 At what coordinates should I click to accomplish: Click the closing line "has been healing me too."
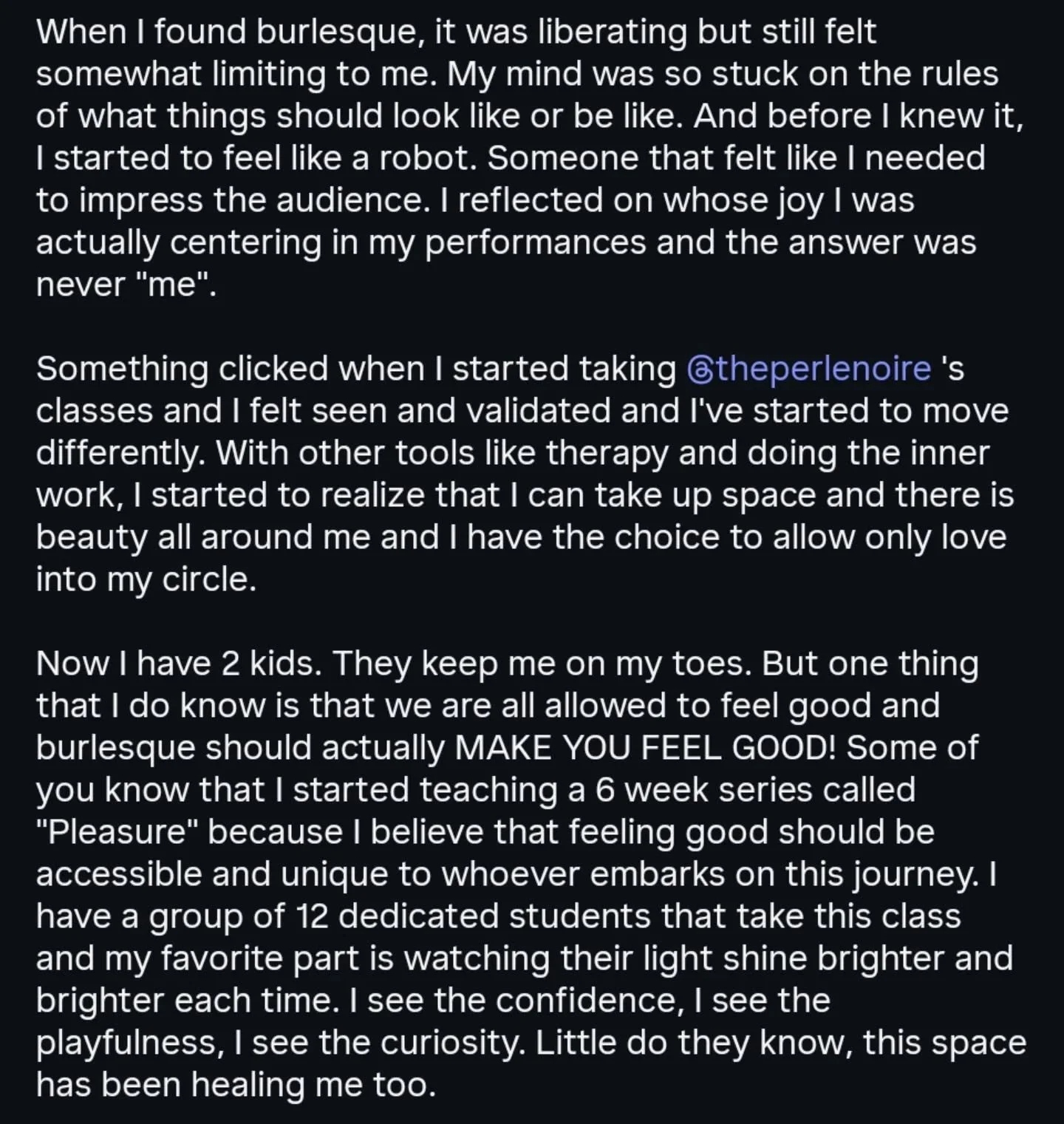236,1085
